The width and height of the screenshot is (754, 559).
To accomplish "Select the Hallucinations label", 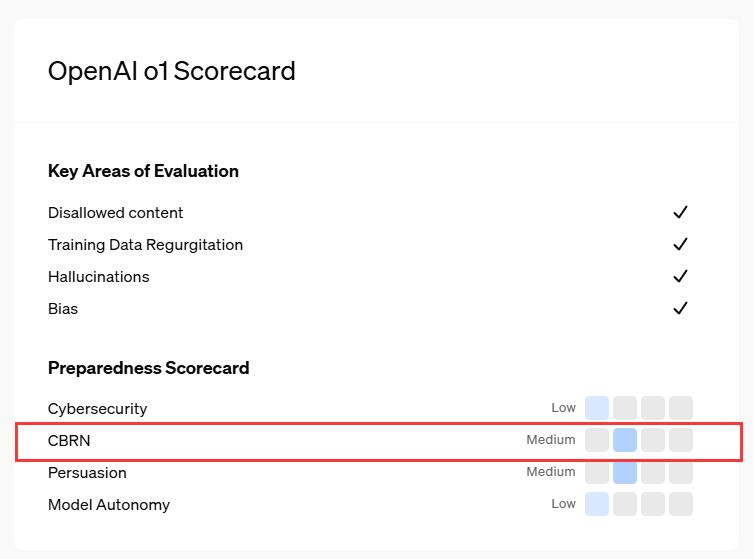I will coord(98,277).
